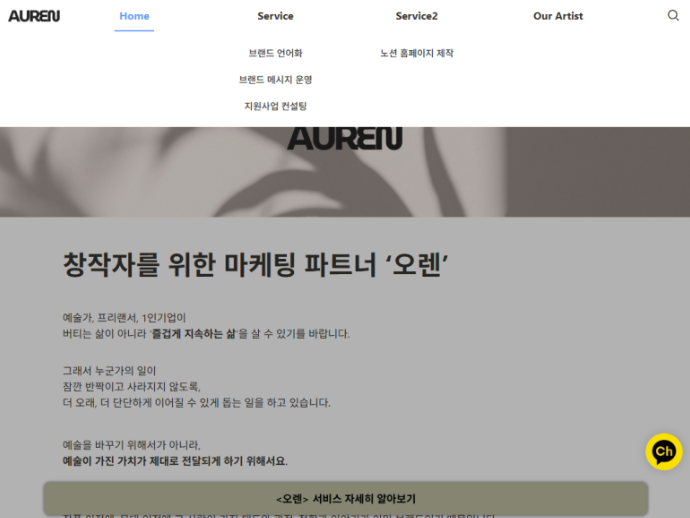690x518 pixels.
Task: Click text 더 오래, 더 단단하게 이어질 수 있게
Action: [141, 403]
